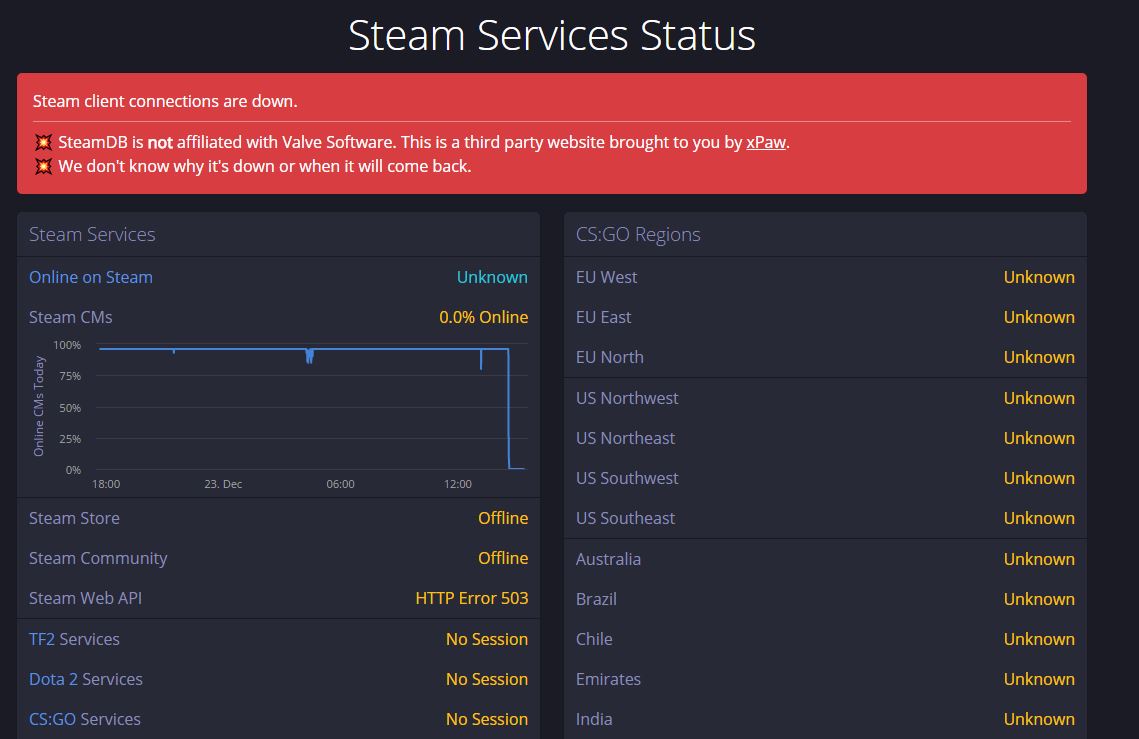This screenshot has width=1139, height=739.
Task: Click the Offline status for Steam Community
Action: point(503,559)
